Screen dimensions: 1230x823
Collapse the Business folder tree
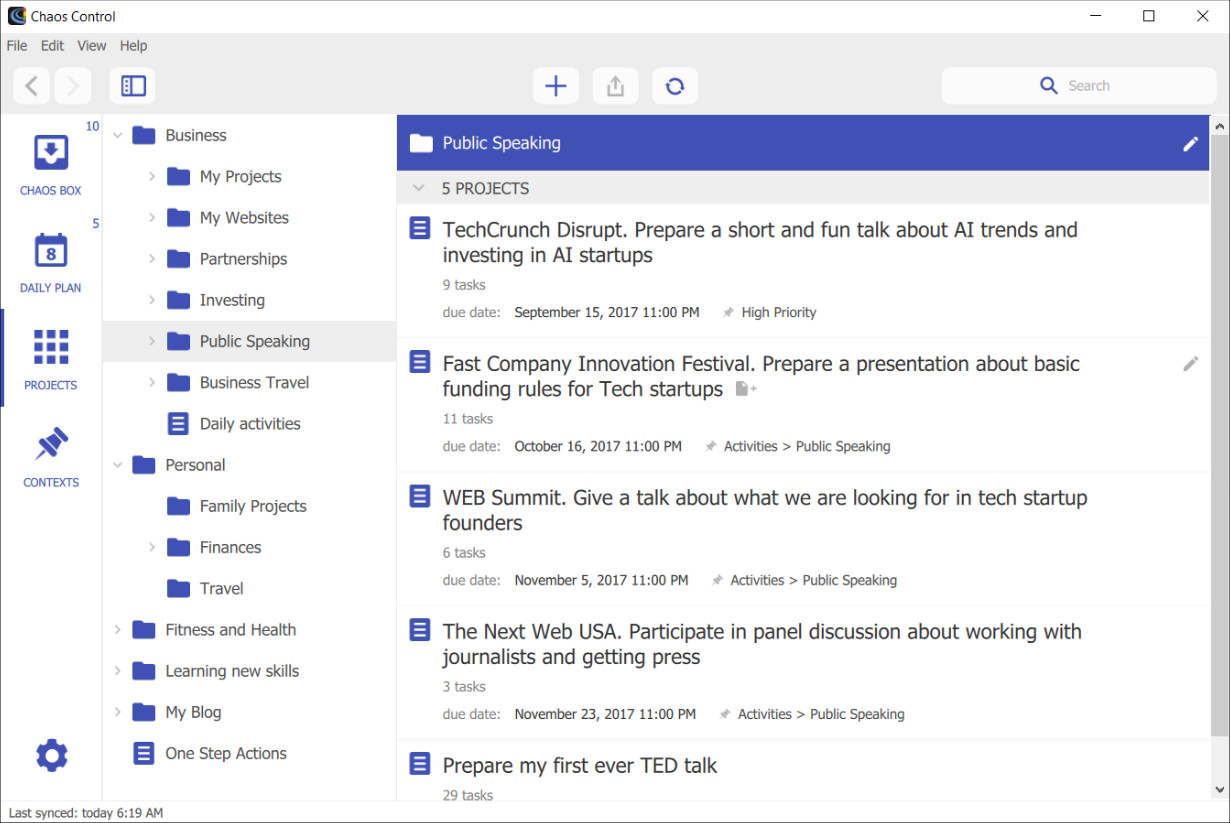[118, 135]
